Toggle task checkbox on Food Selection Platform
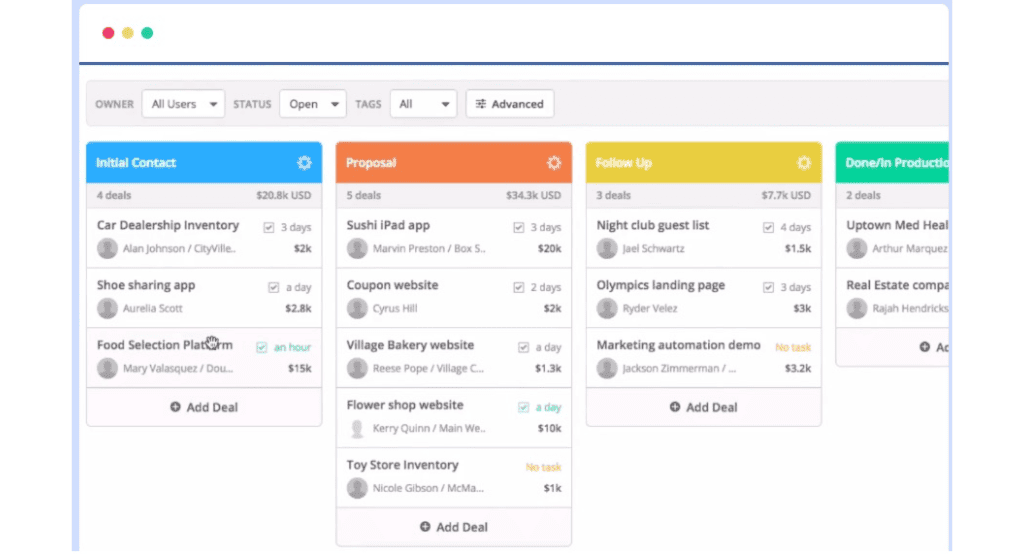Image resolution: width=1024 pixels, height=554 pixels. pyautogui.click(x=262, y=348)
